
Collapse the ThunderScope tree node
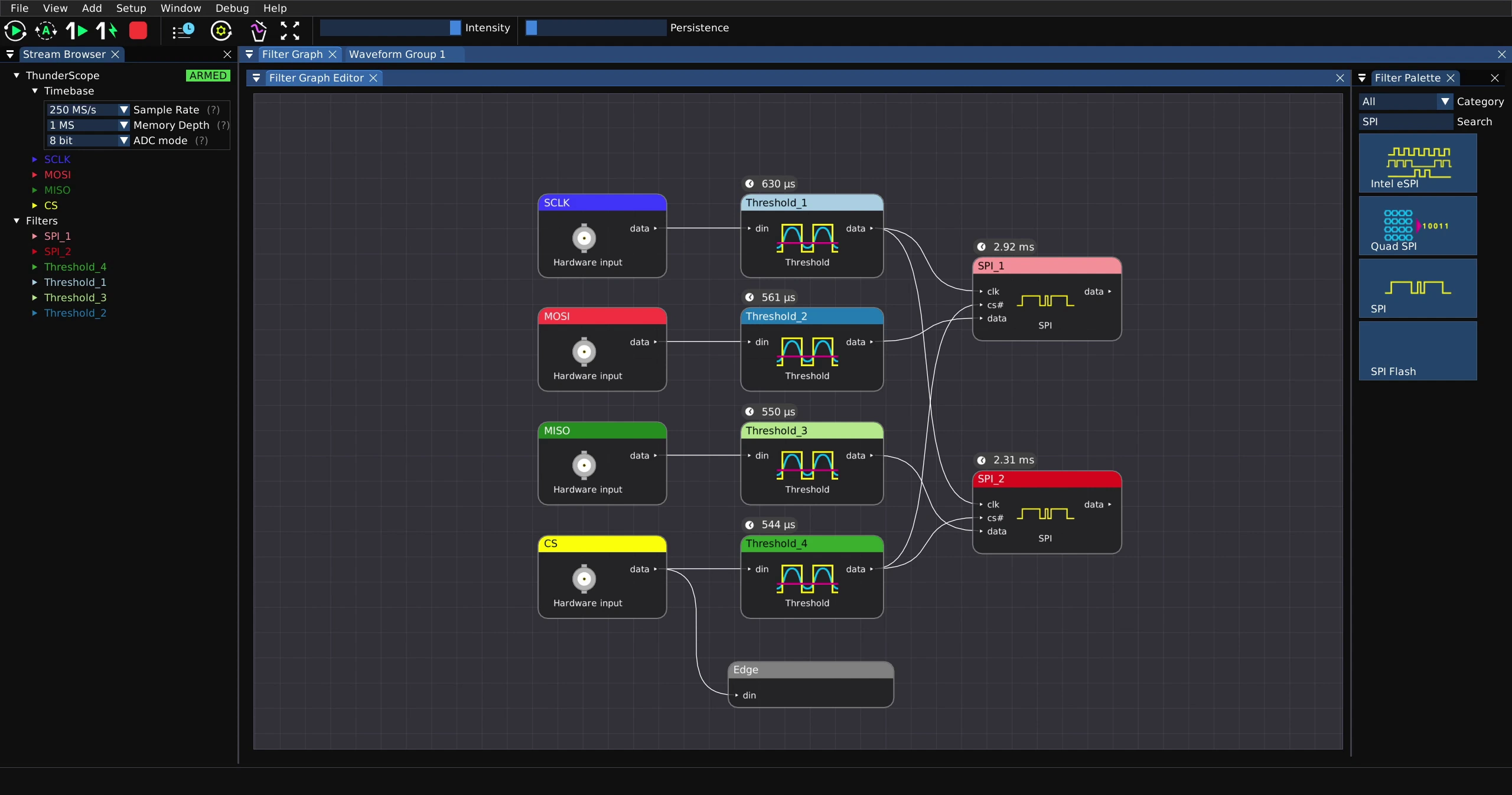click(17, 76)
